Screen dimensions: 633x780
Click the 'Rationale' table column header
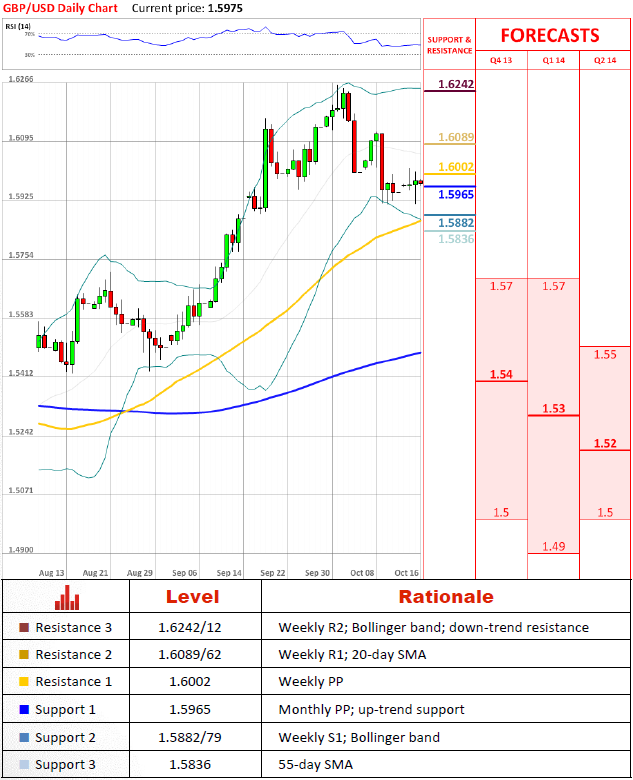[x=446, y=597]
